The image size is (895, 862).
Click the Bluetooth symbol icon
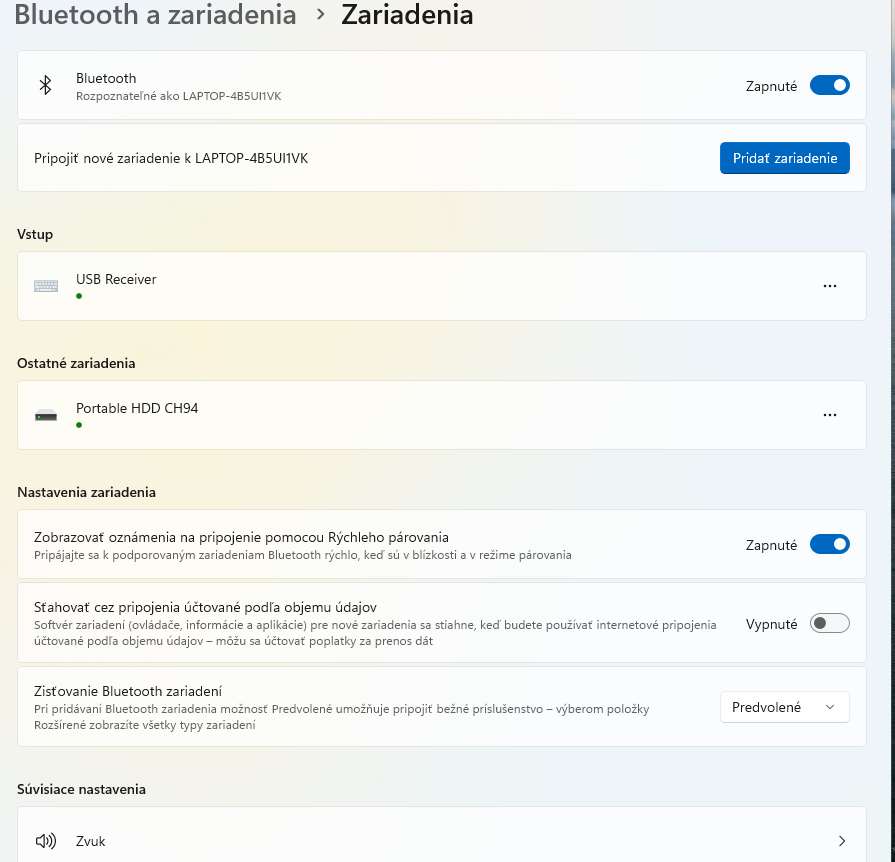[45, 85]
